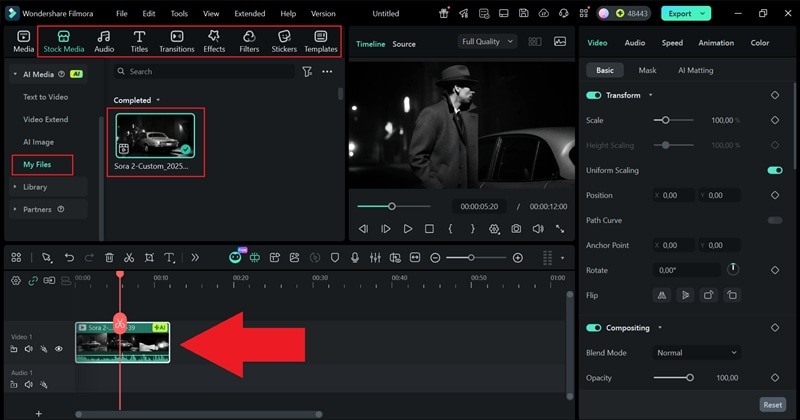Switch to the Mask tab
The height and width of the screenshot is (420, 800).
tap(647, 70)
